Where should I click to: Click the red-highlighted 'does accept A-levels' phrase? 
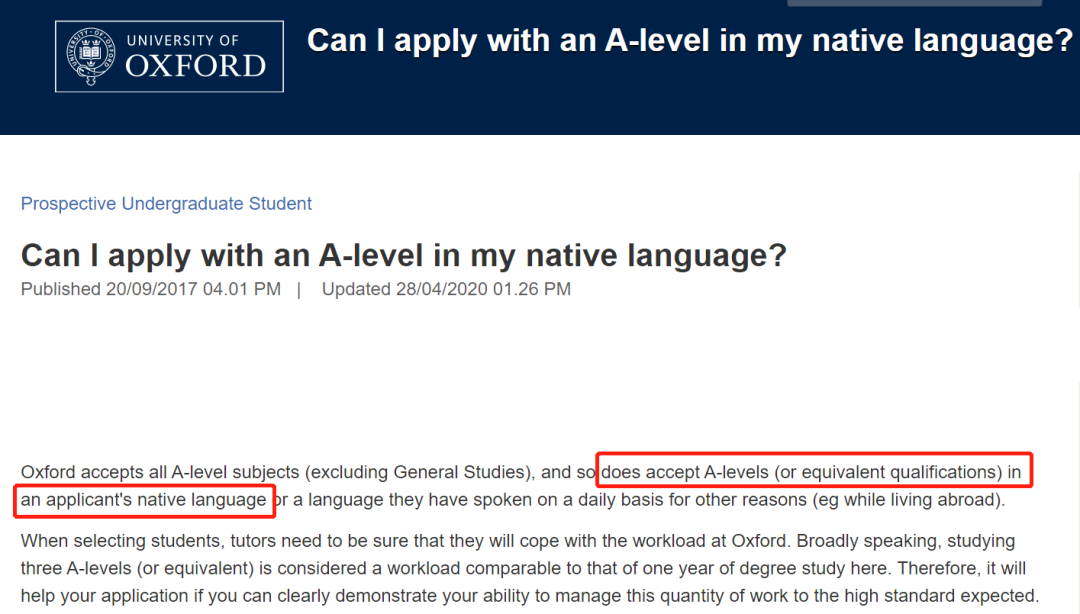coord(813,471)
